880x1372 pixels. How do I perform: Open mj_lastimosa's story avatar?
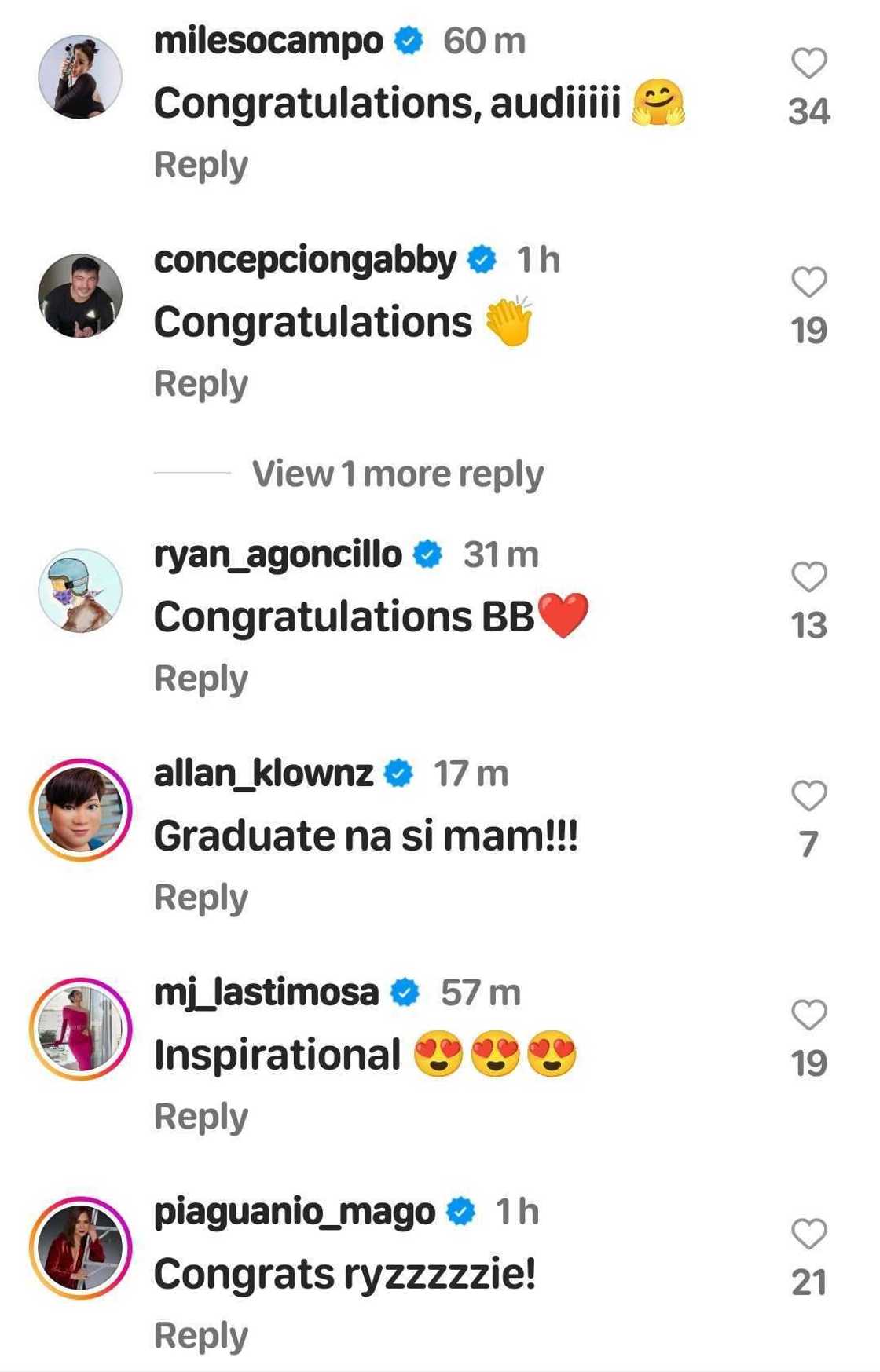[x=80, y=1029]
